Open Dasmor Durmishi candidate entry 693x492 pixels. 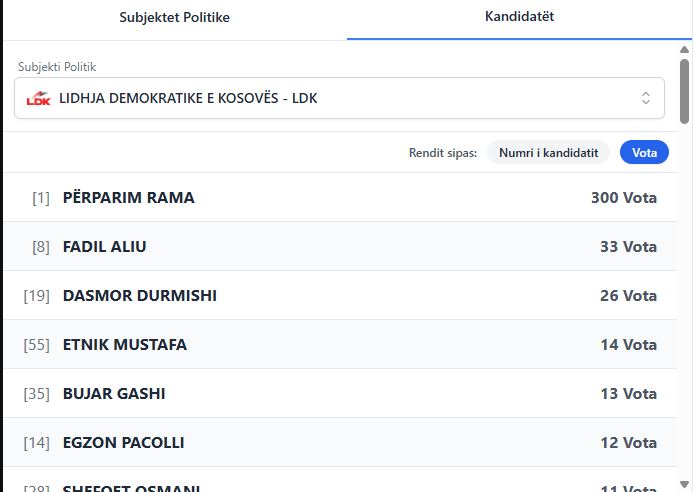(140, 296)
